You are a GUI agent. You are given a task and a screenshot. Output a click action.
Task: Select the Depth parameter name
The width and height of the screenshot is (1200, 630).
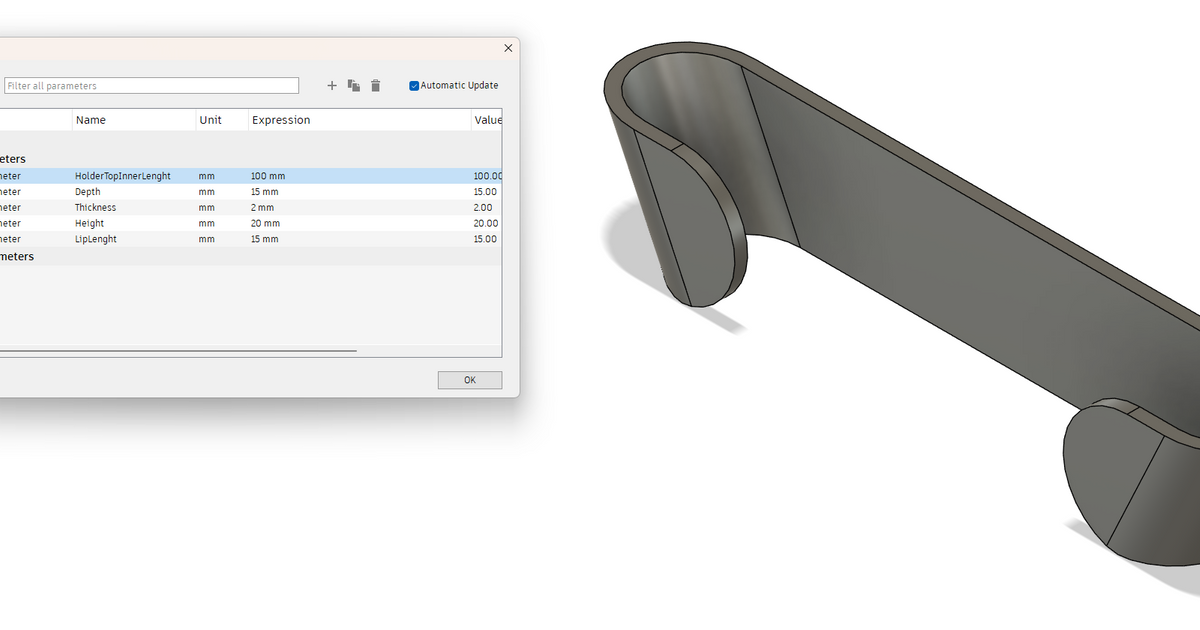pyautogui.click(x=88, y=192)
